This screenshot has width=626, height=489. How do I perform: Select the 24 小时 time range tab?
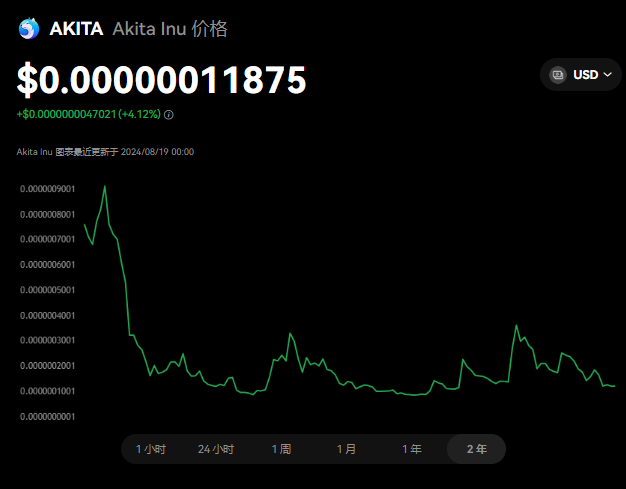[x=216, y=449]
